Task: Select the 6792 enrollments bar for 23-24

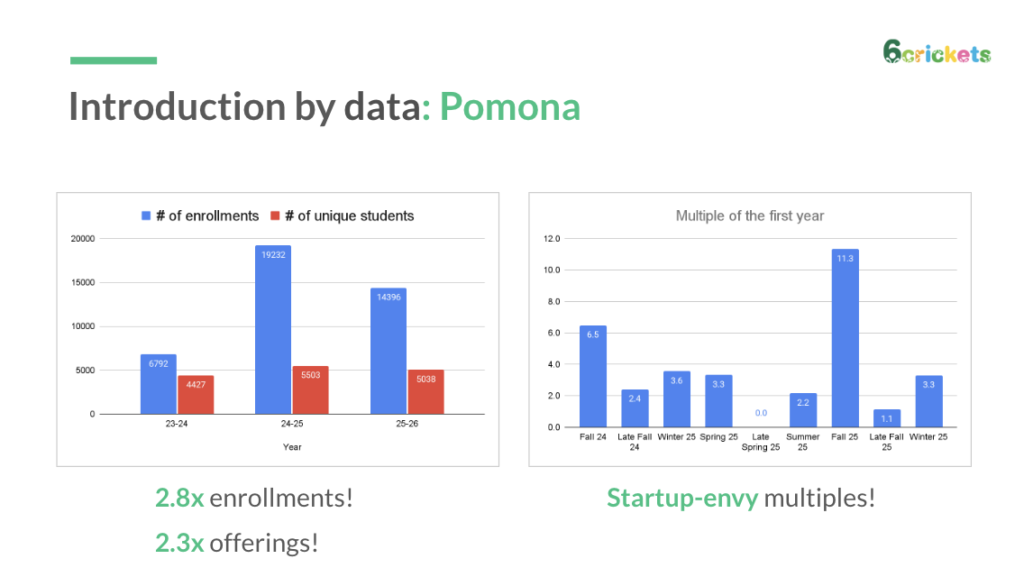Action: point(159,384)
